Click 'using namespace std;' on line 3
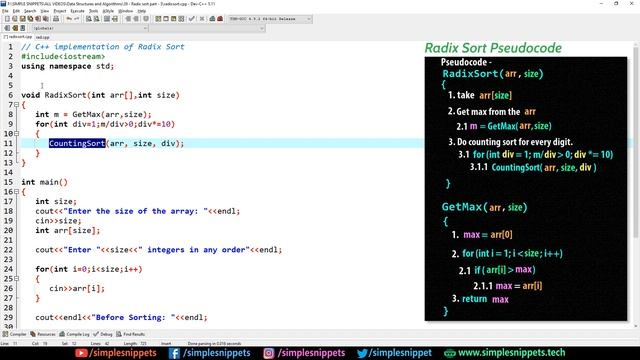 (x=68, y=66)
